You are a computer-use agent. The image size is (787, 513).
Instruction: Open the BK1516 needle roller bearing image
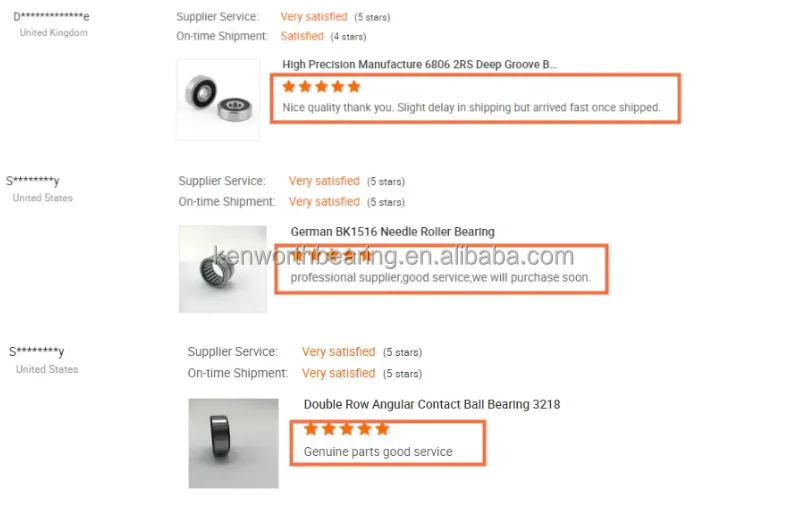pos(223,269)
